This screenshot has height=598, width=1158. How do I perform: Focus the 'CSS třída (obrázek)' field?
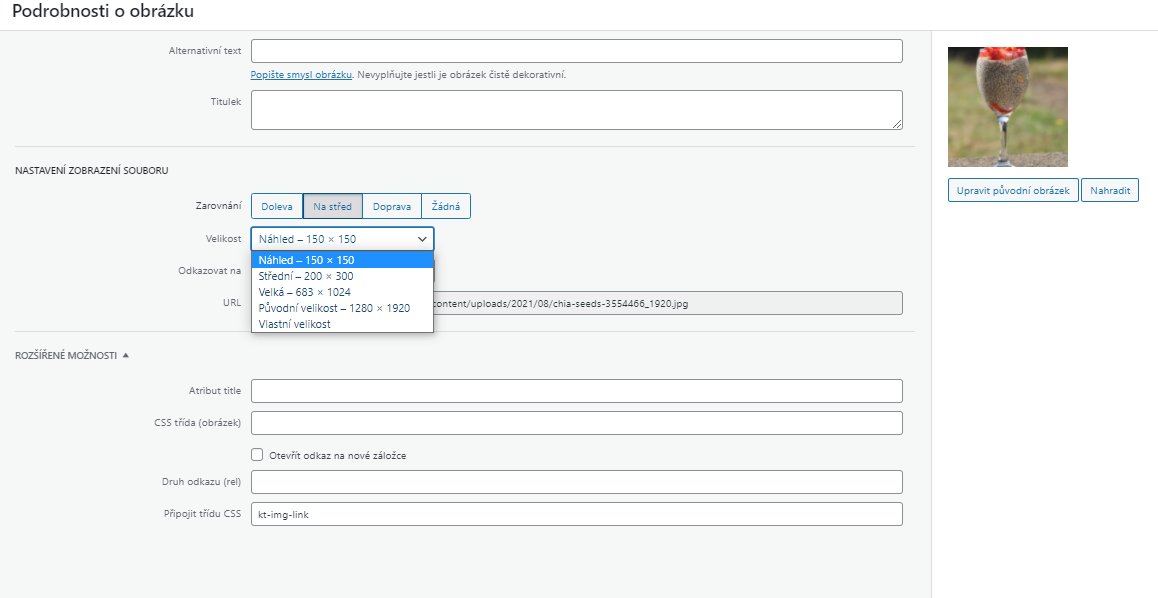click(576, 423)
